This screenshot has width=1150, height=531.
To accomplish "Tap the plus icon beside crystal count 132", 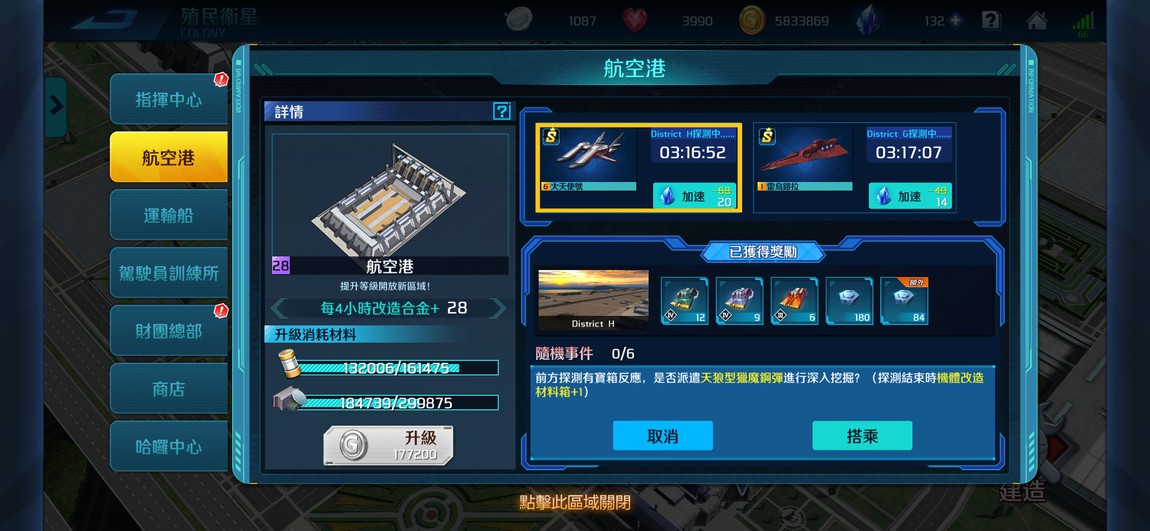I will [955, 21].
